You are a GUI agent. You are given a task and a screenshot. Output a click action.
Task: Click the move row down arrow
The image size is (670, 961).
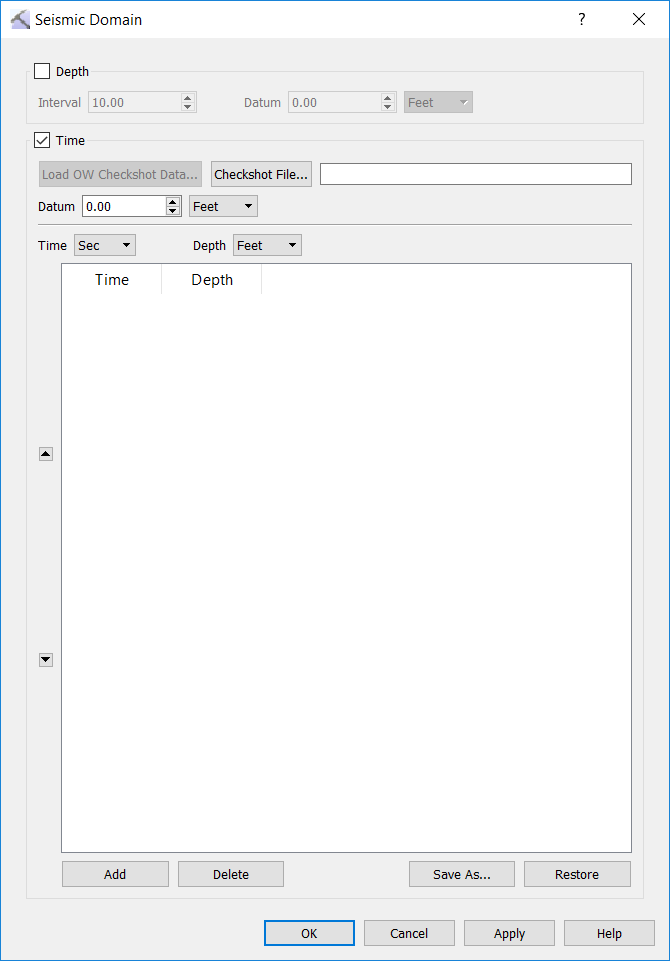[45, 660]
